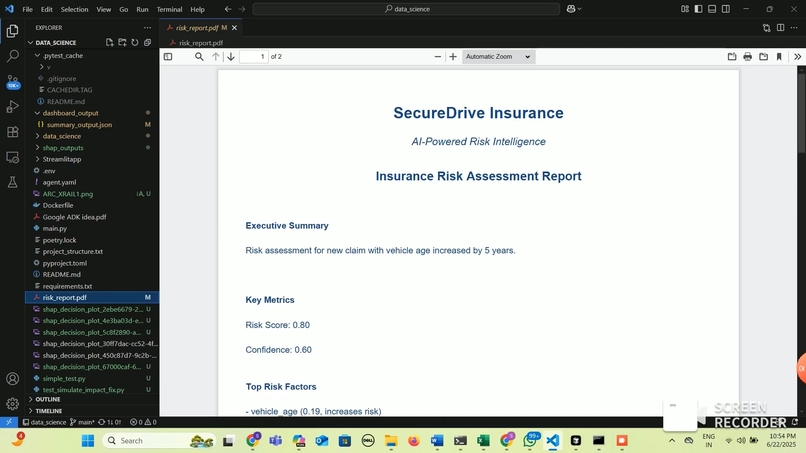Open the Source Control view
The width and height of the screenshot is (806, 453).
click(12, 81)
